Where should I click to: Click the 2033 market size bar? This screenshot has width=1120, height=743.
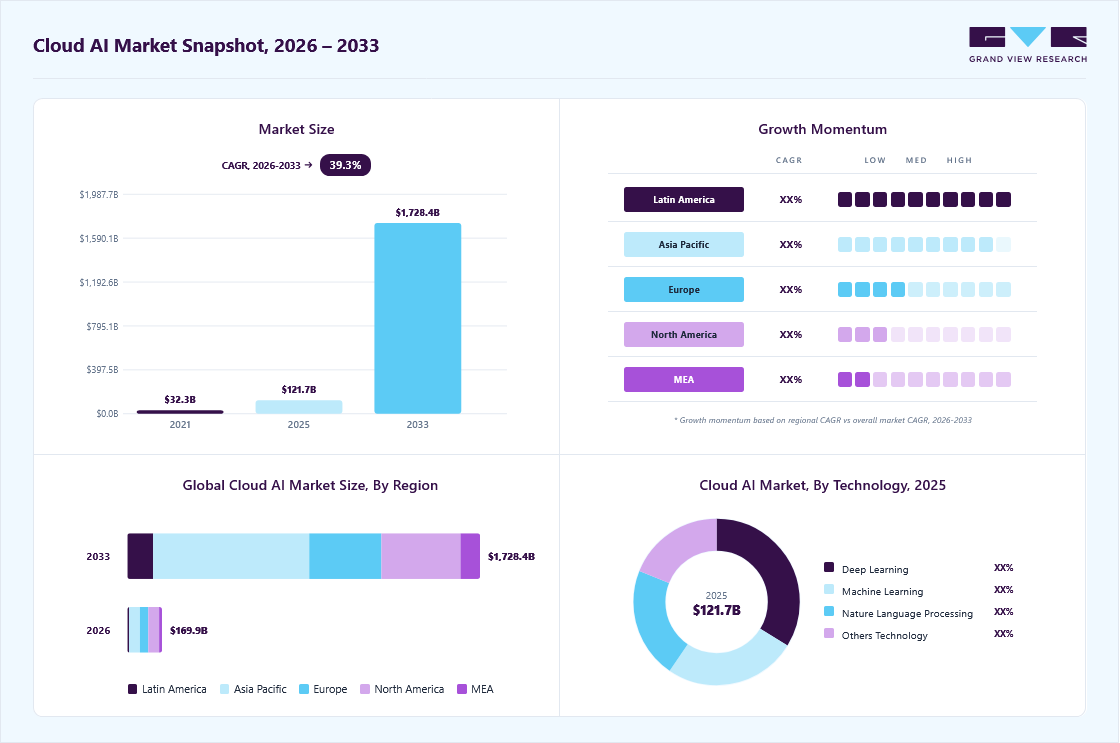[418, 318]
